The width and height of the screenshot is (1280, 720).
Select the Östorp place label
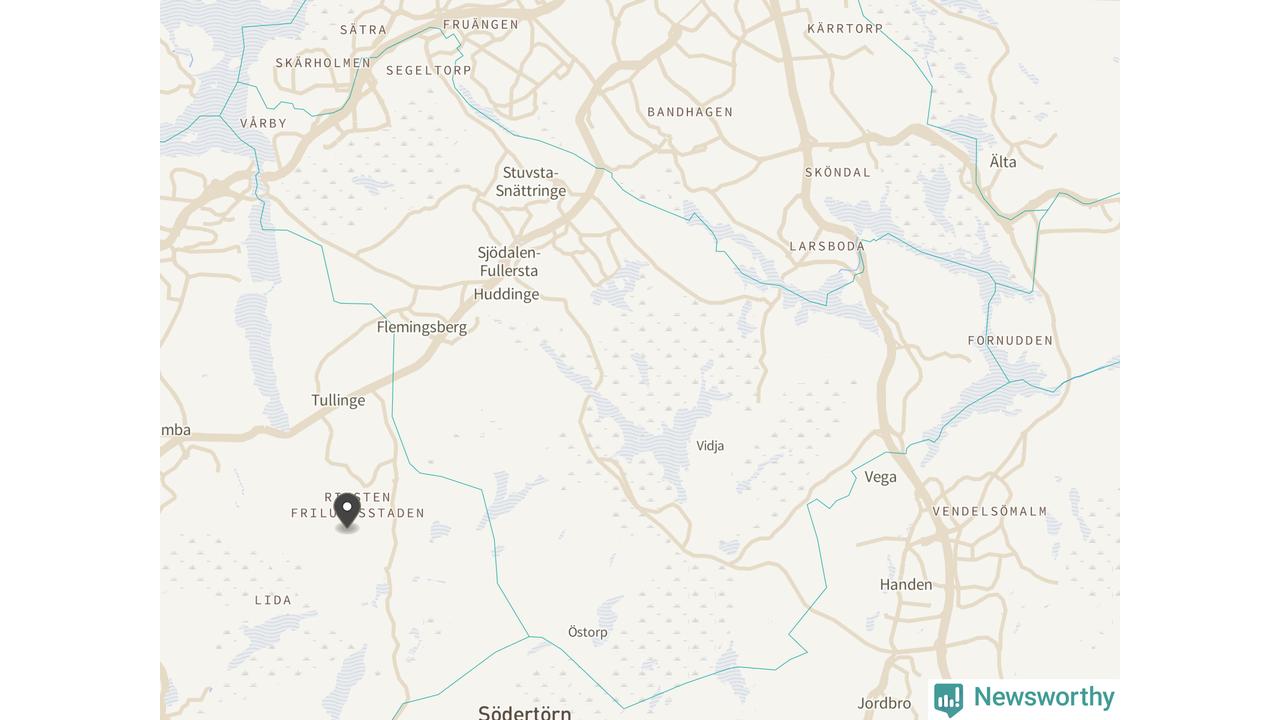point(588,632)
